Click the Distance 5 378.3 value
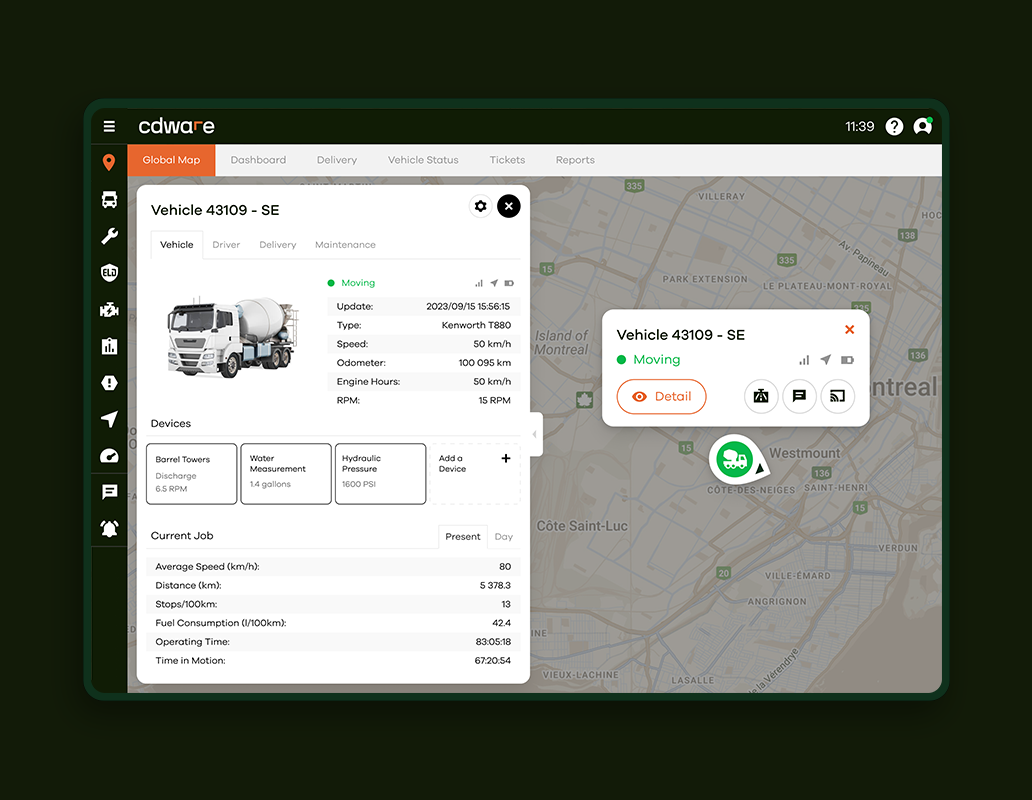 [495, 586]
